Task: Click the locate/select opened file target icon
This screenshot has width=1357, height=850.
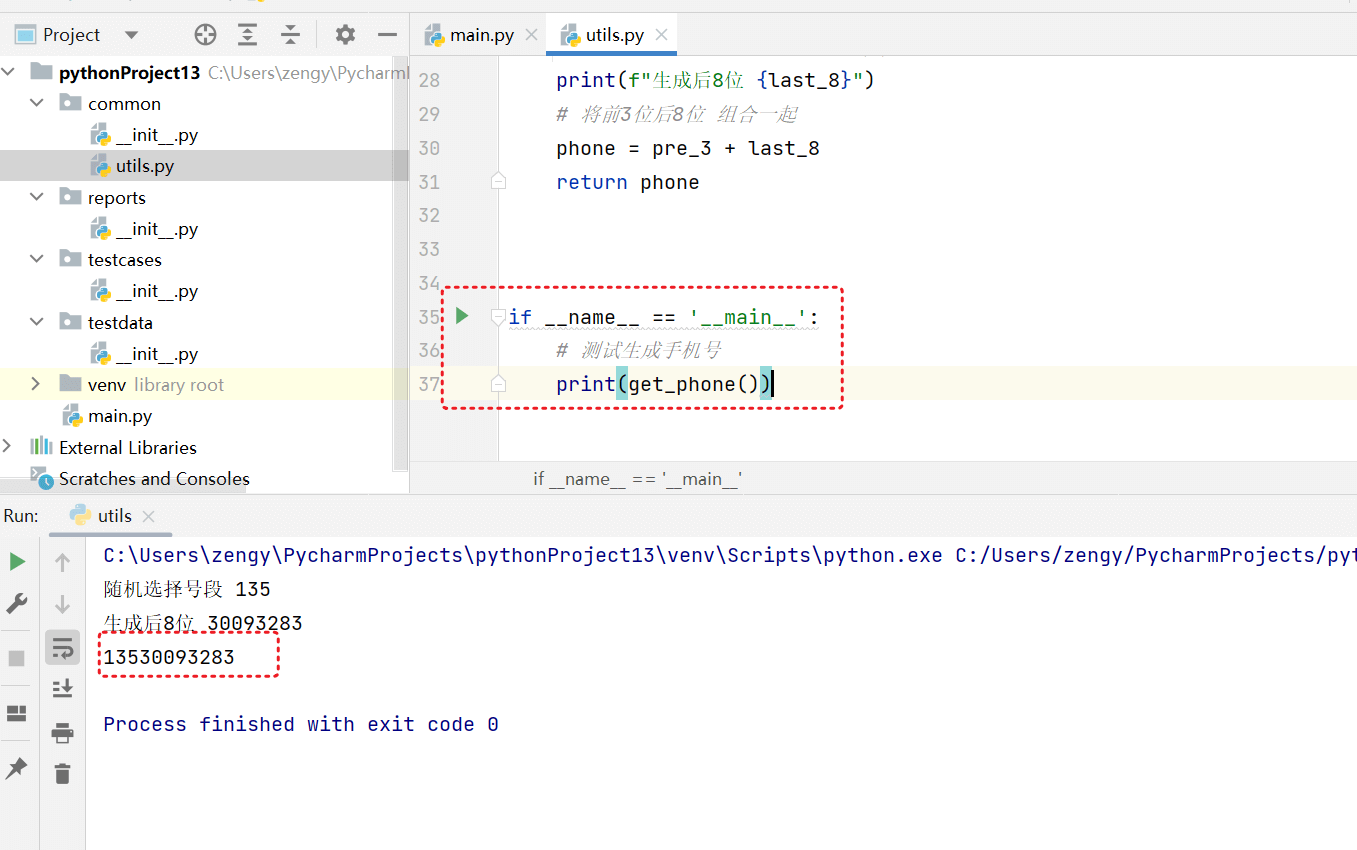Action: click(205, 35)
